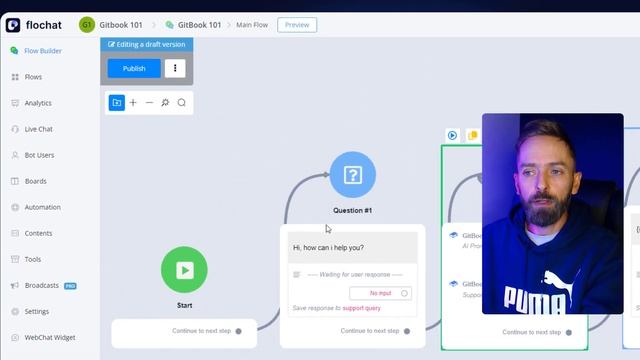Click the green card's Continue to next step connector
This screenshot has width=640, height=360.
569,332
